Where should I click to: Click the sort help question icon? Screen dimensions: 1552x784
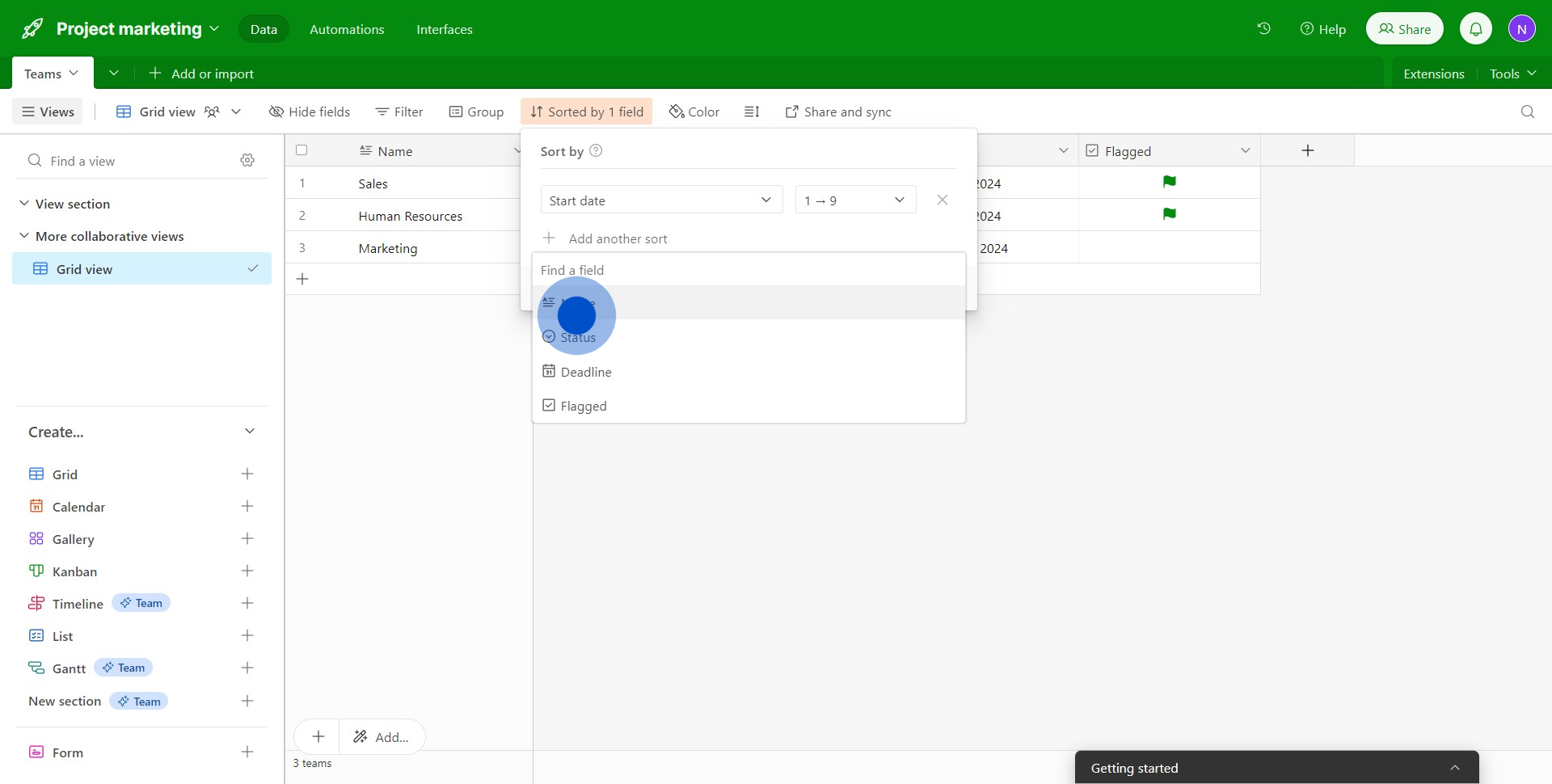point(596,151)
